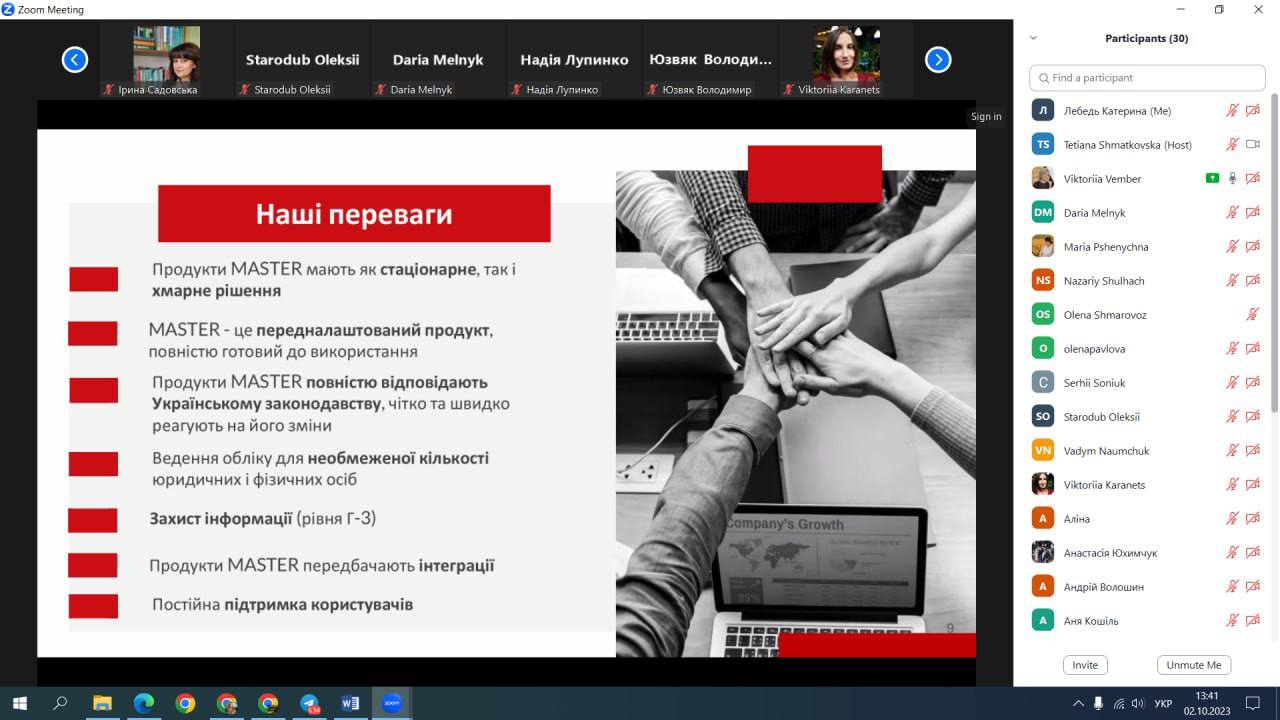Toggle the mute indicator on Starodub Oleksii's thumbnail
This screenshot has height=720, width=1280.
pos(243,89)
